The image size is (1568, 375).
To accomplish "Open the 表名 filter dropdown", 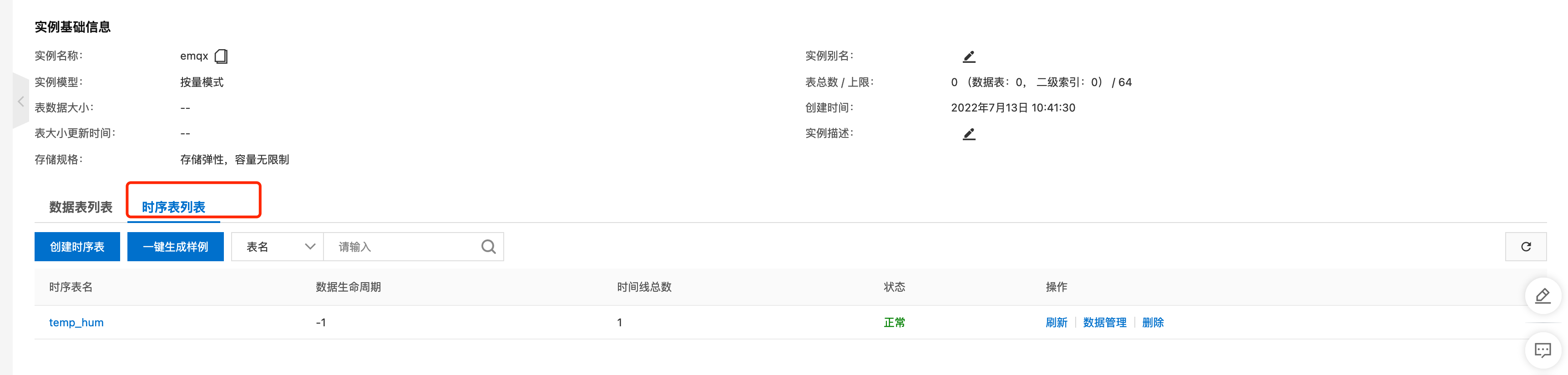I will 278,247.
